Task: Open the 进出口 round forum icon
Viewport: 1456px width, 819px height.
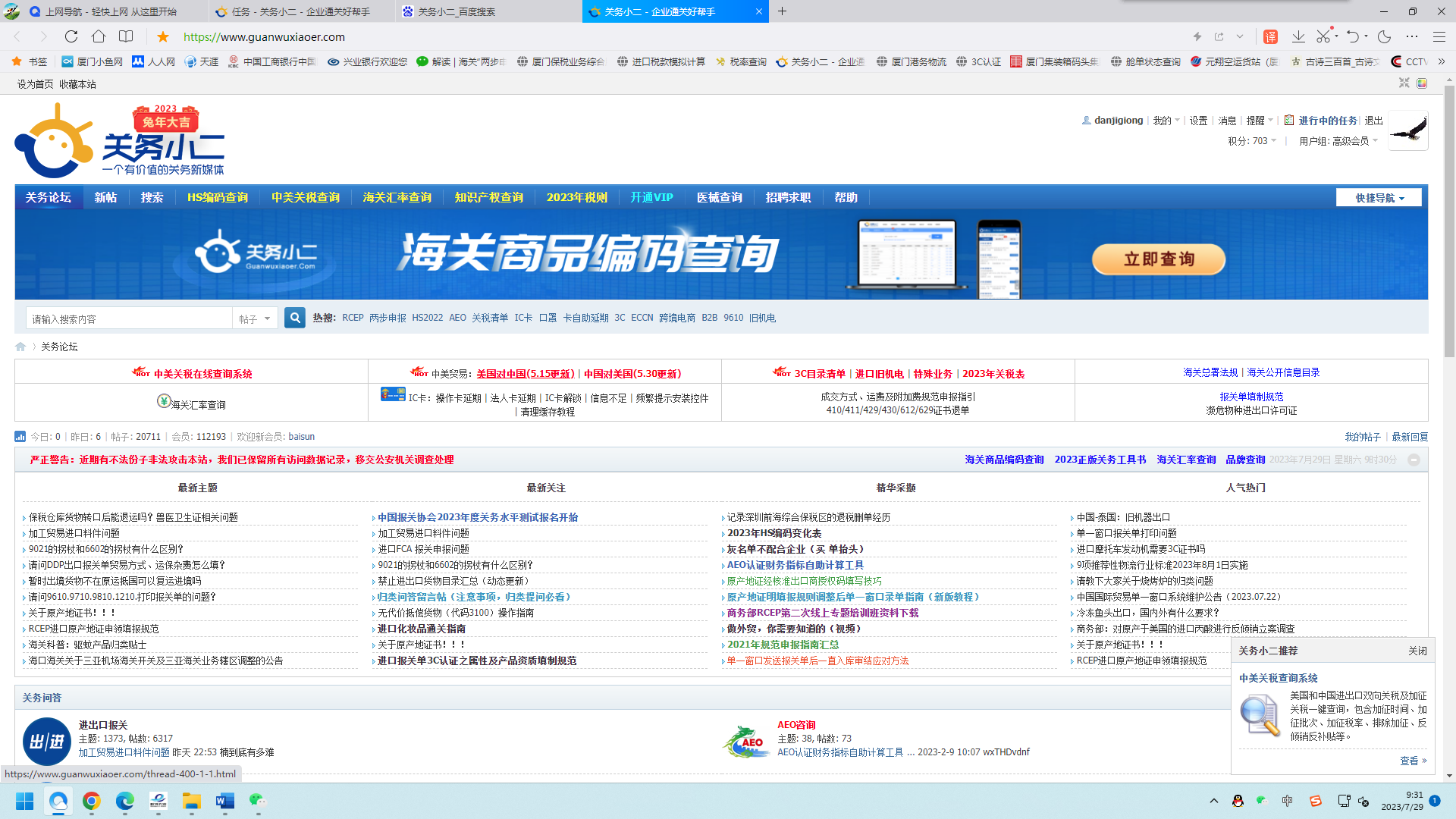Action: tap(47, 741)
